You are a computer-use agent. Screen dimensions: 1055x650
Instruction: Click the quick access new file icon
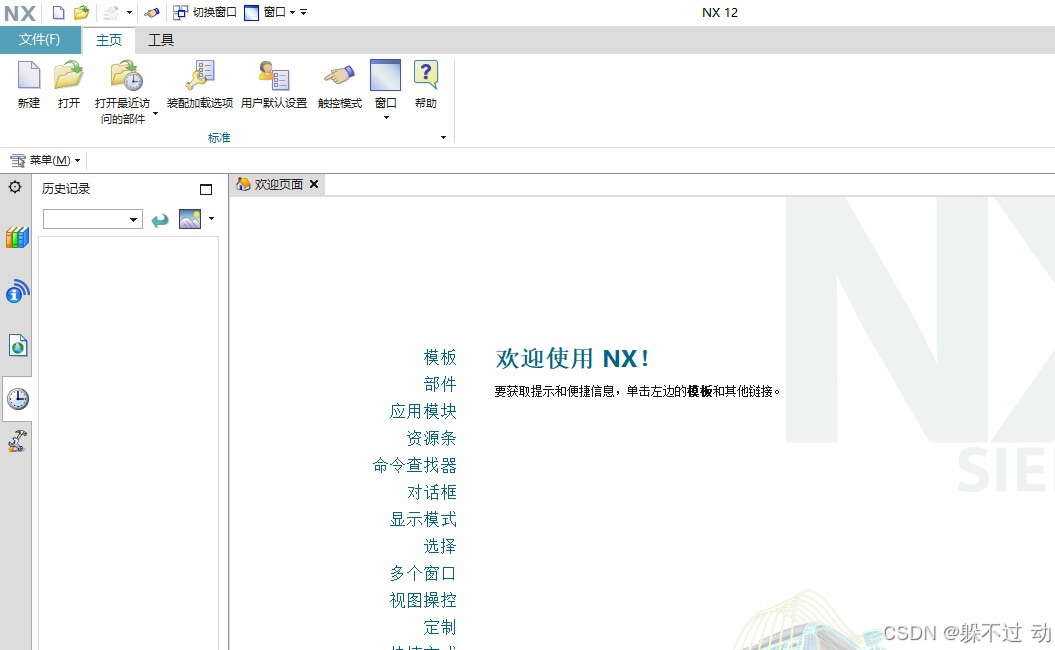(x=59, y=12)
